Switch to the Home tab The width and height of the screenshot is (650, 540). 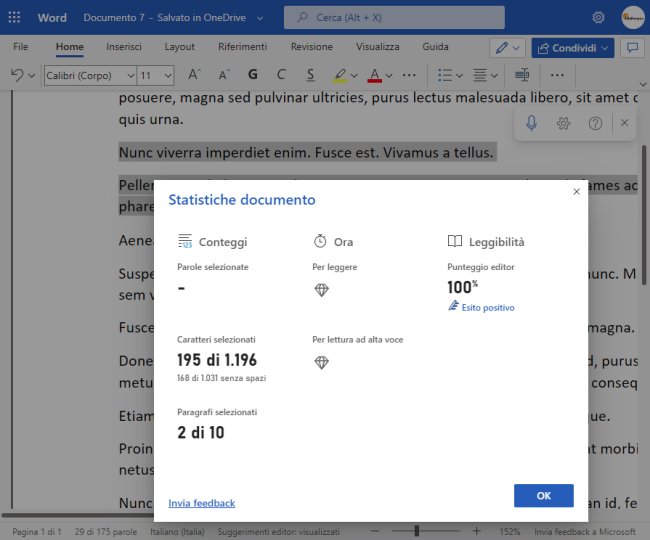pyautogui.click(x=70, y=46)
